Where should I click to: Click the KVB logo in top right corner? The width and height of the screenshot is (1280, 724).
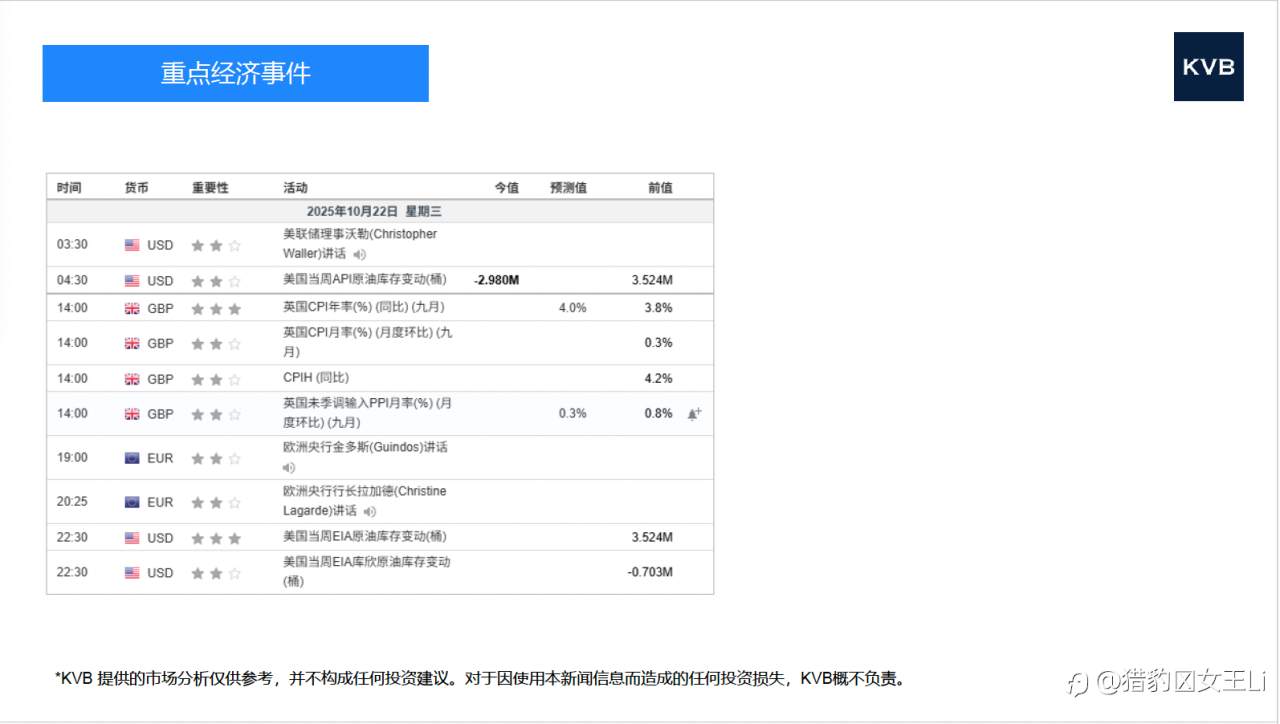(x=1208, y=67)
